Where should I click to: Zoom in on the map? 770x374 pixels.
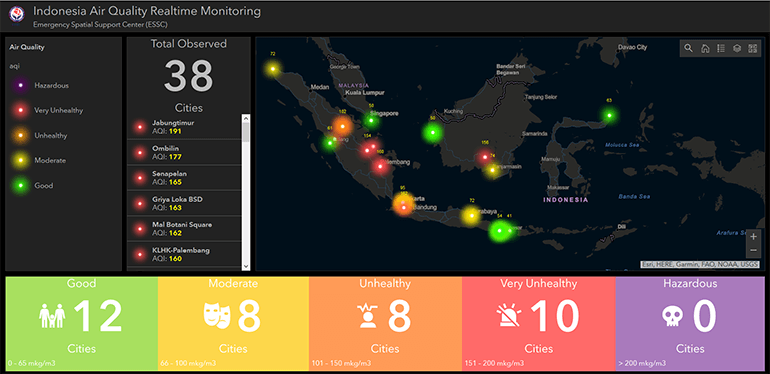(753, 237)
